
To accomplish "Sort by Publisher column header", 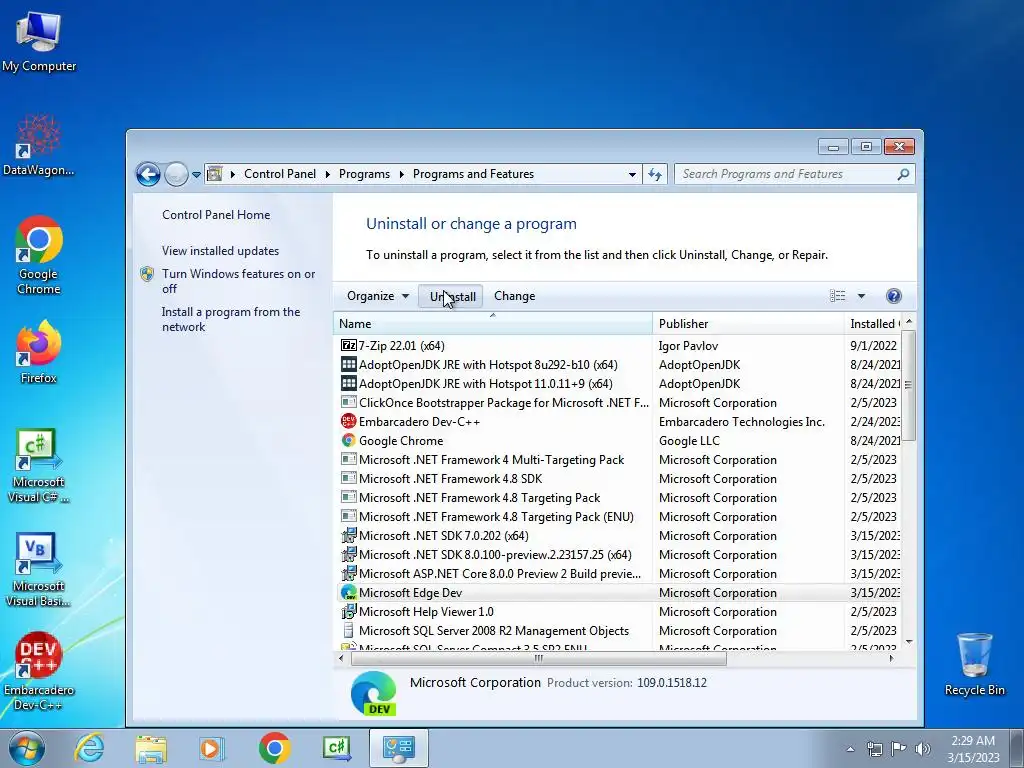I will click(748, 323).
